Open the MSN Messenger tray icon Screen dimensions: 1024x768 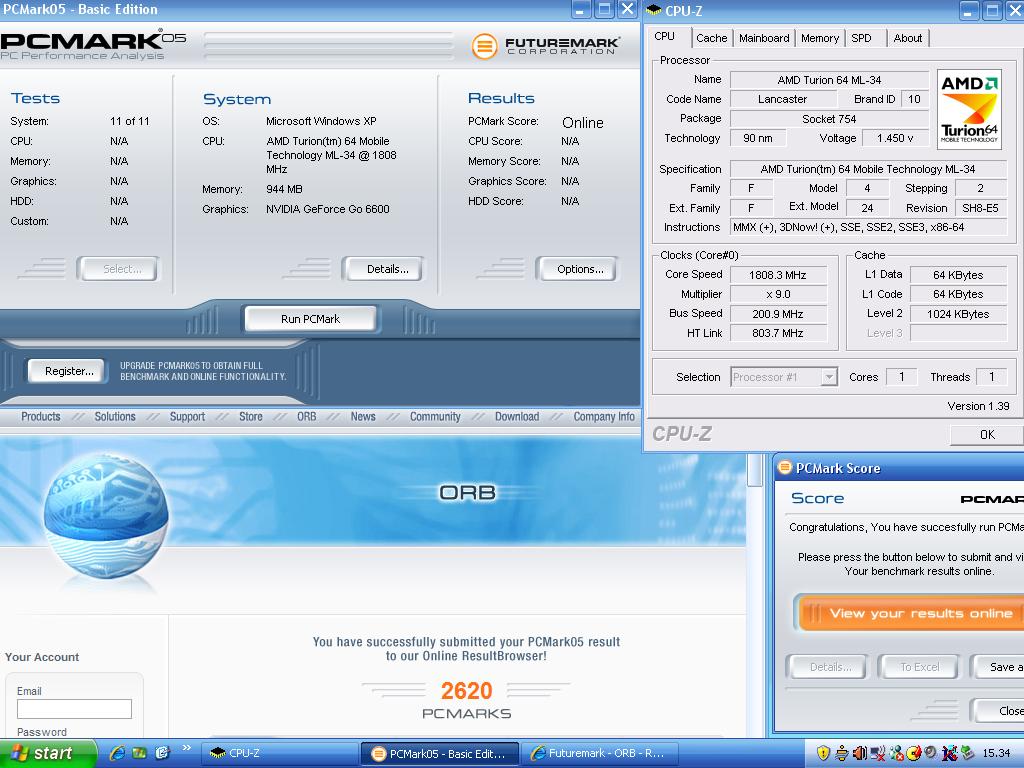tap(897, 753)
